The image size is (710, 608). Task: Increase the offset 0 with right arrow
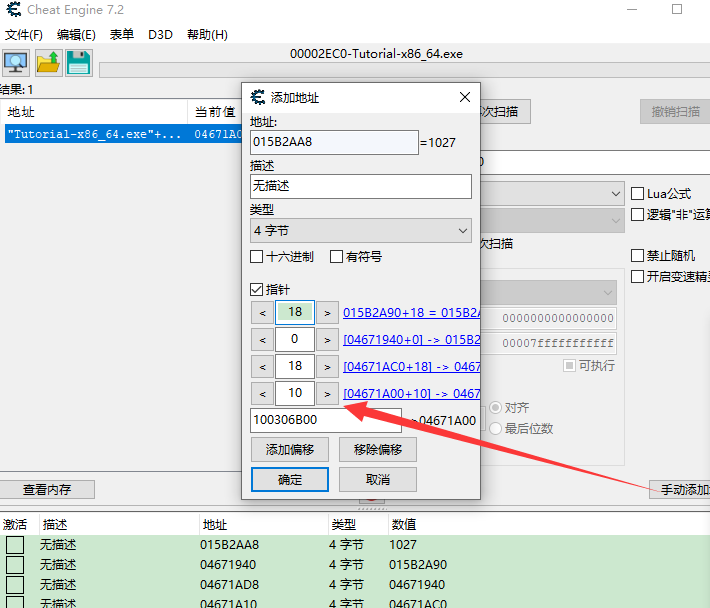coord(327,340)
